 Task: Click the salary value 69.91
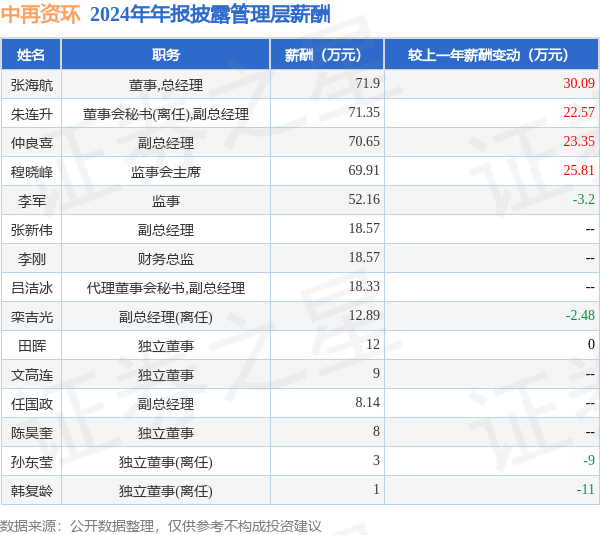tap(364, 170)
